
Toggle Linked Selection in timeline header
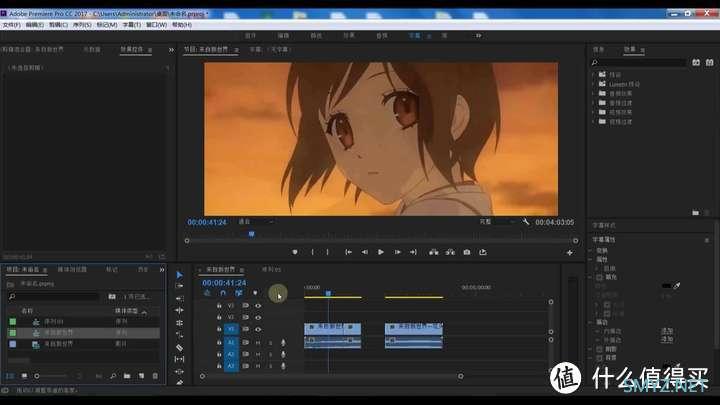(x=239, y=293)
